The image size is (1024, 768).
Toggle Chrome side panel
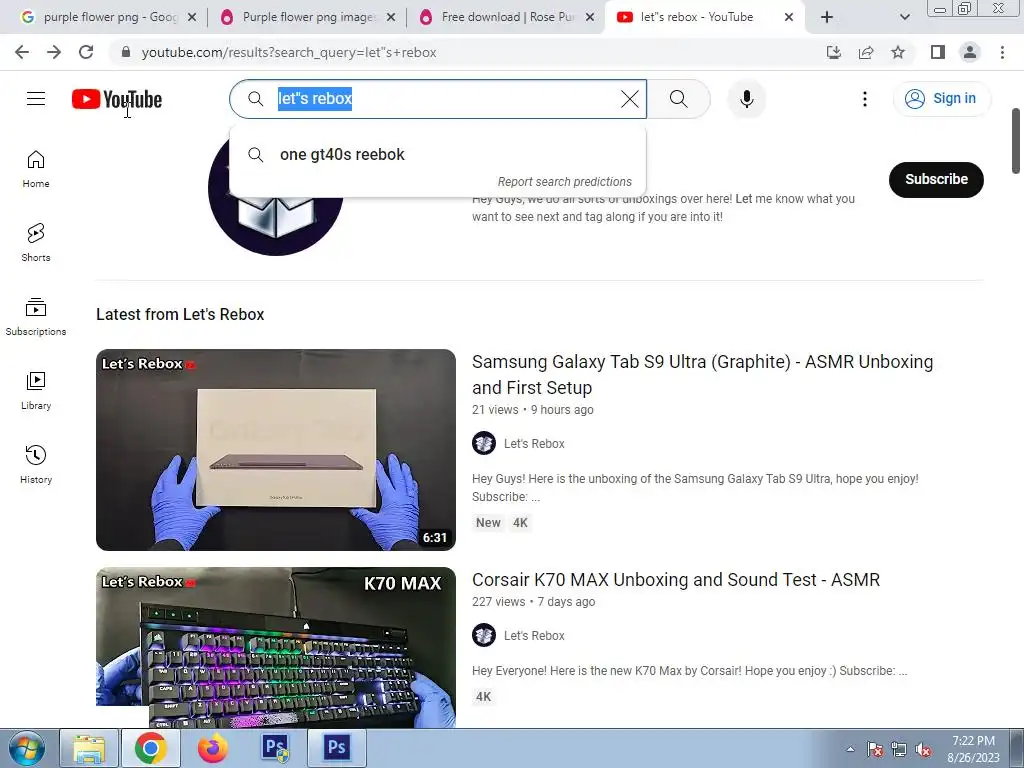(938, 52)
